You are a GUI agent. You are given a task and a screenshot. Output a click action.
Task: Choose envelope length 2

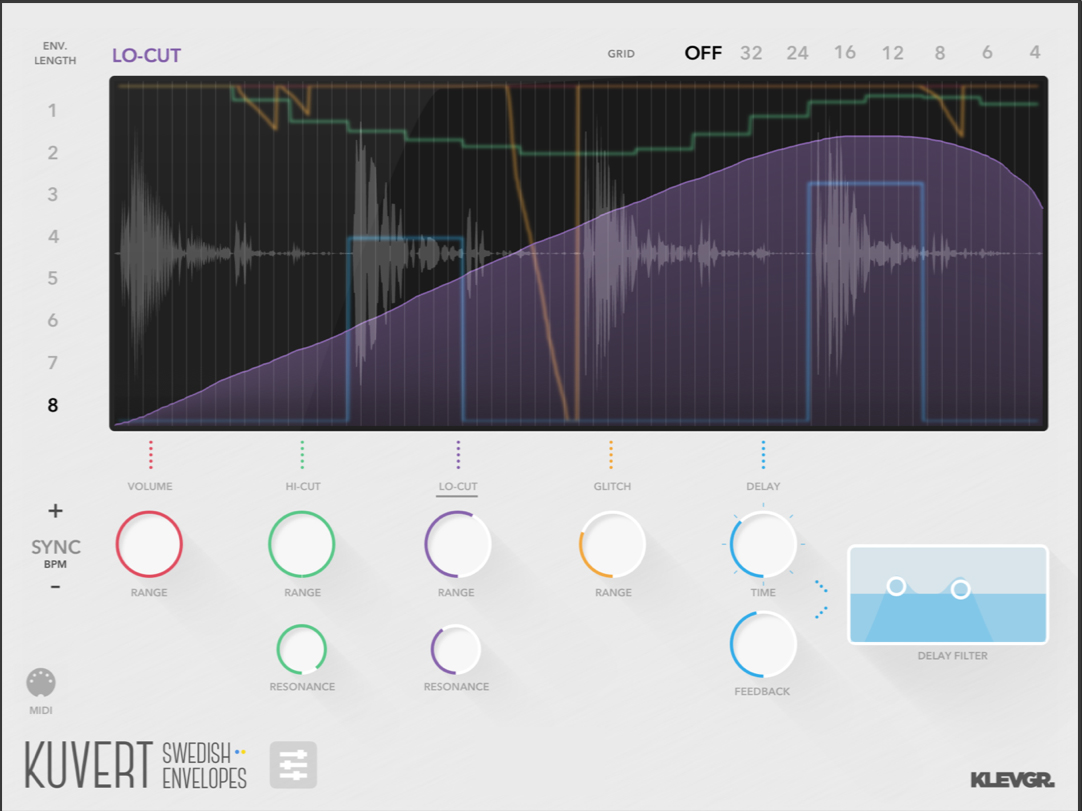52,153
